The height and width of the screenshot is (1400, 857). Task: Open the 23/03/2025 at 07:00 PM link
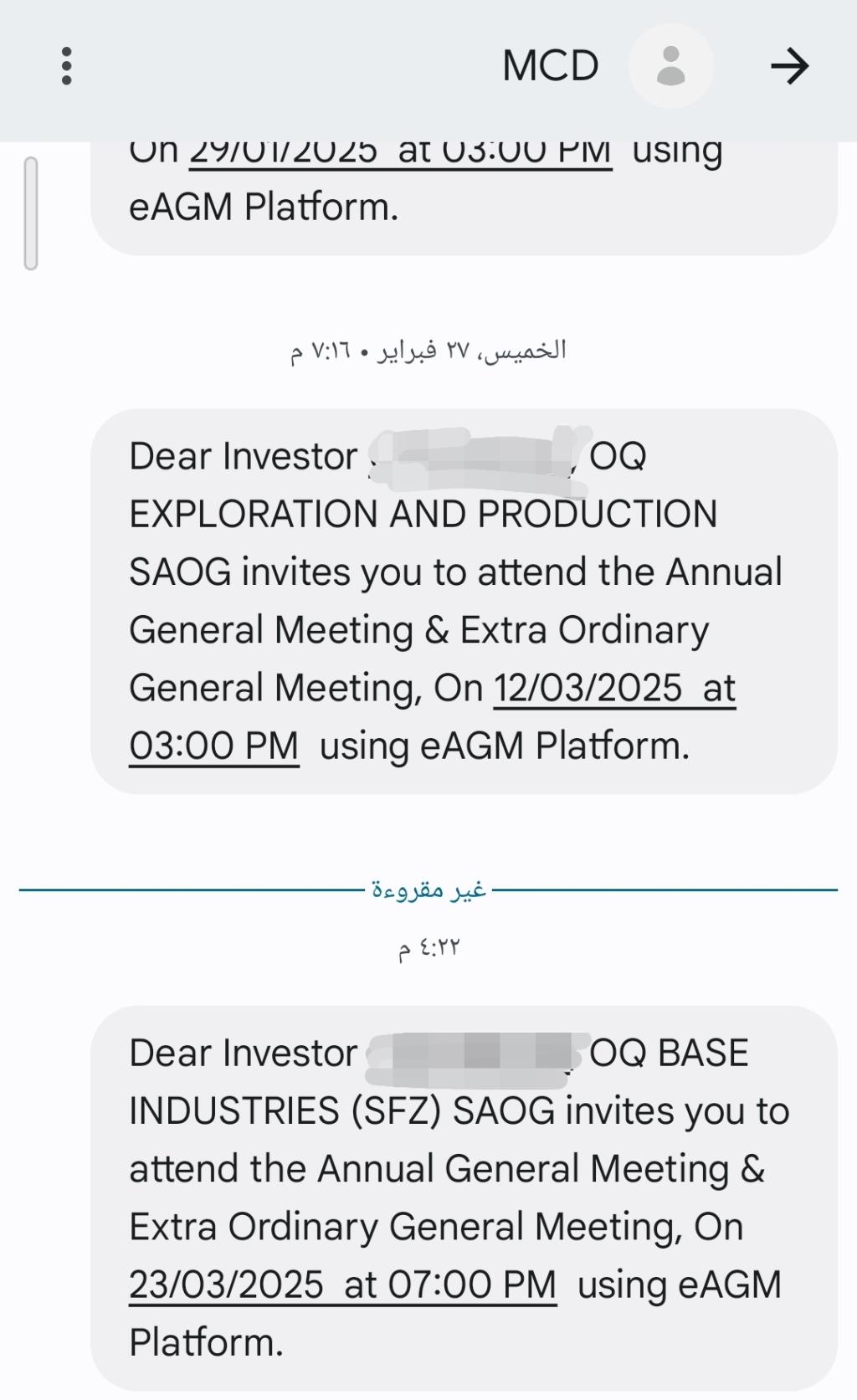(342, 1285)
